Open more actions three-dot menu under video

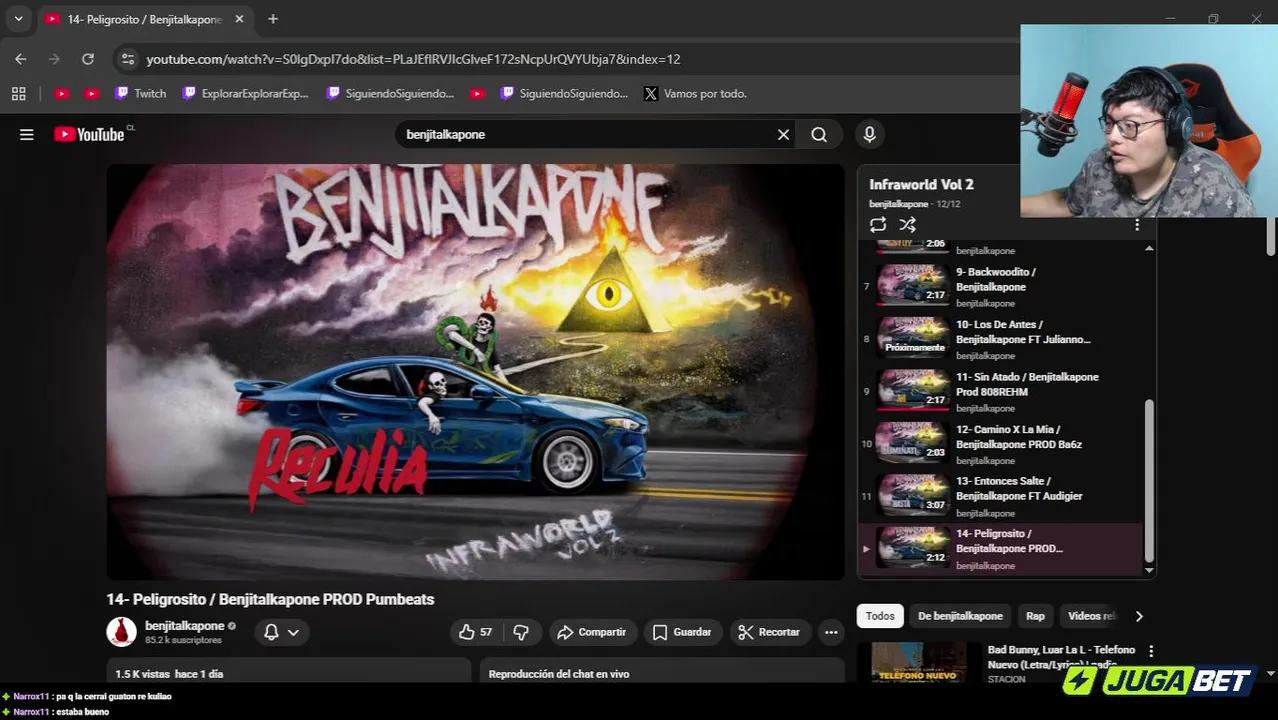(x=831, y=632)
